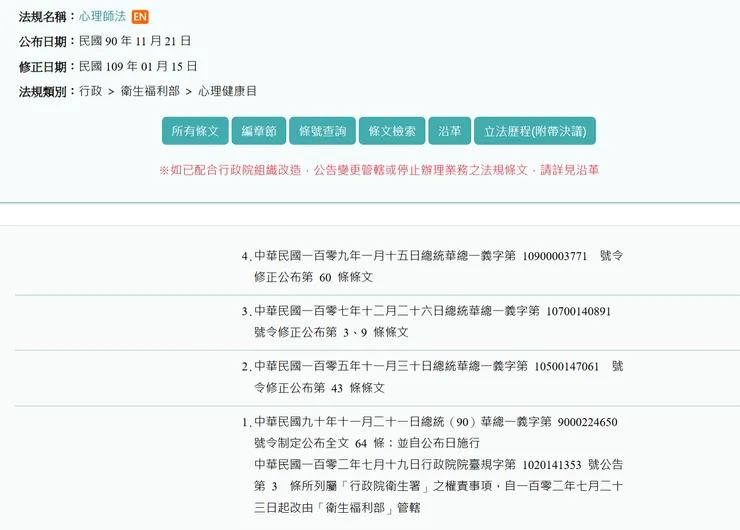Click the 修正日期 value 民國 109 年
This screenshot has height=530, width=740.
[138, 67]
